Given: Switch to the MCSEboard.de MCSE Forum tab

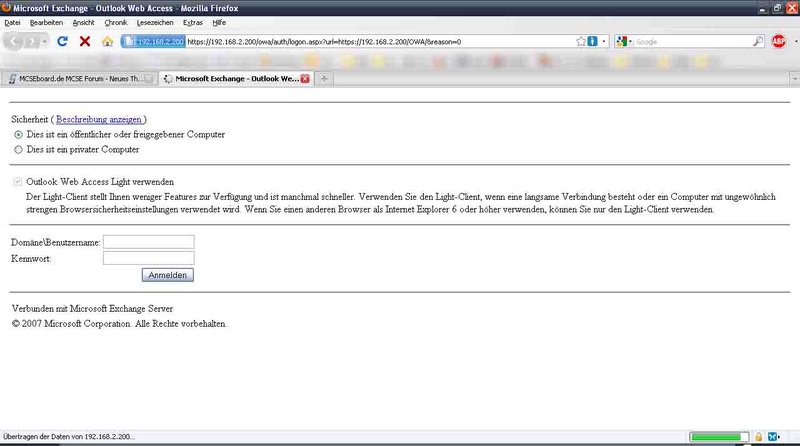Looking at the screenshot, I should (79, 79).
